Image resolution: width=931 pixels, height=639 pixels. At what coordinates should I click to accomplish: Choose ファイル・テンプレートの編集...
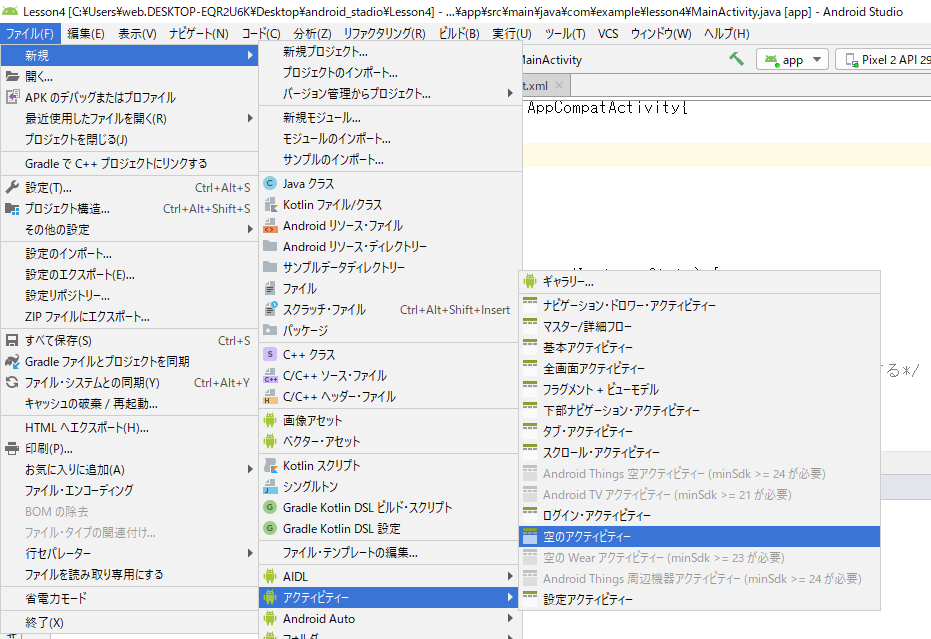coord(391,553)
